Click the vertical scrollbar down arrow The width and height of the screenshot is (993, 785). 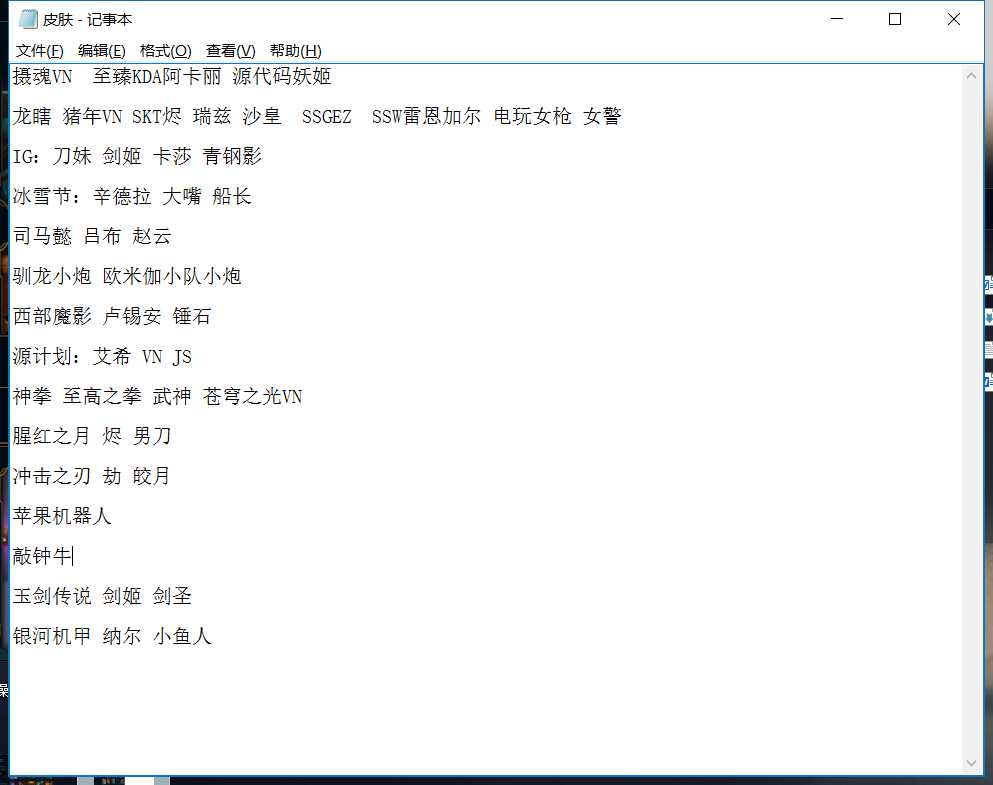[x=971, y=763]
